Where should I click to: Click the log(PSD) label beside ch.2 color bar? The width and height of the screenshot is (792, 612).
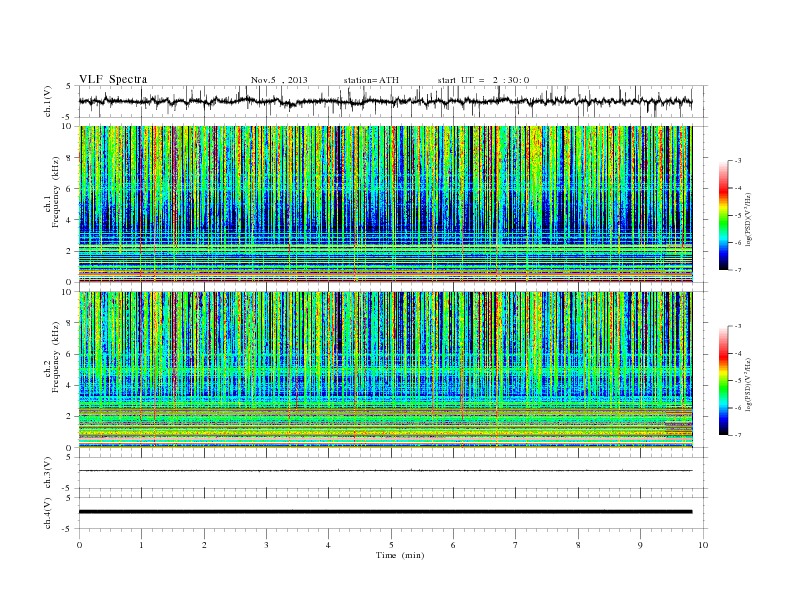[x=748, y=384]
